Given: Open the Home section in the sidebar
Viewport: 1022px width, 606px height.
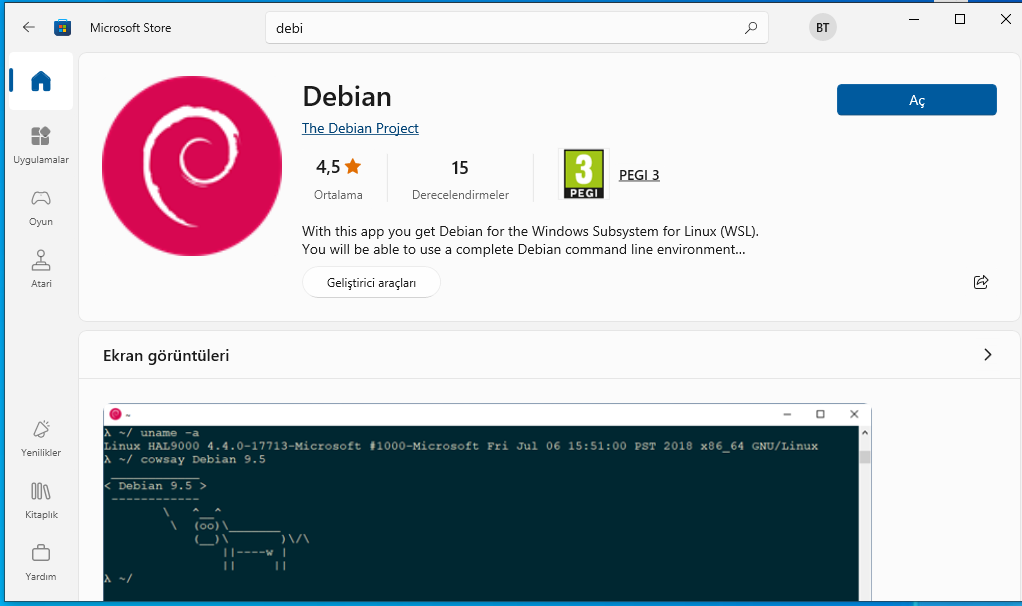Looking at the screenshot, I should [40, 81].
